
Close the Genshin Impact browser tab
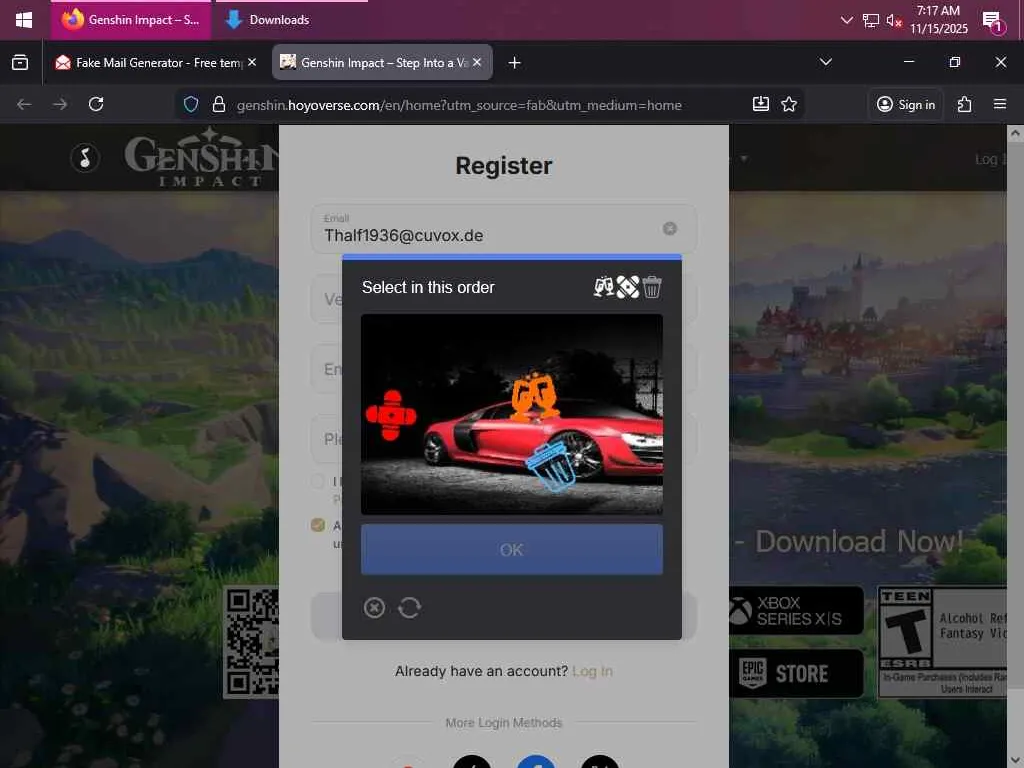(x=477, y=63)
